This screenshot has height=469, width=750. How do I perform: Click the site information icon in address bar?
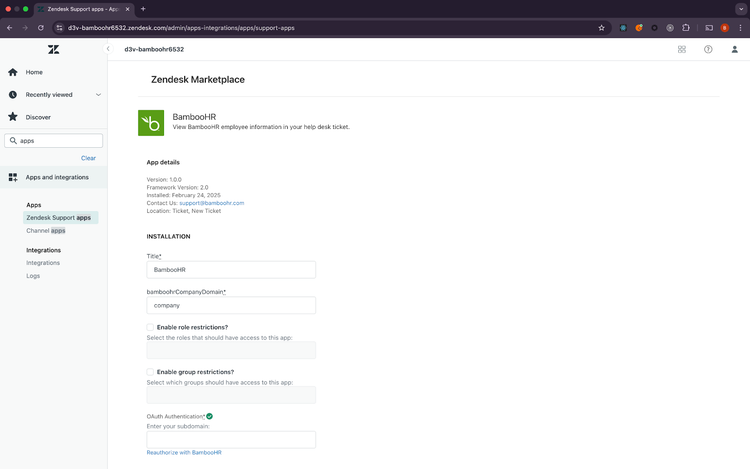[x=59, y=28]
